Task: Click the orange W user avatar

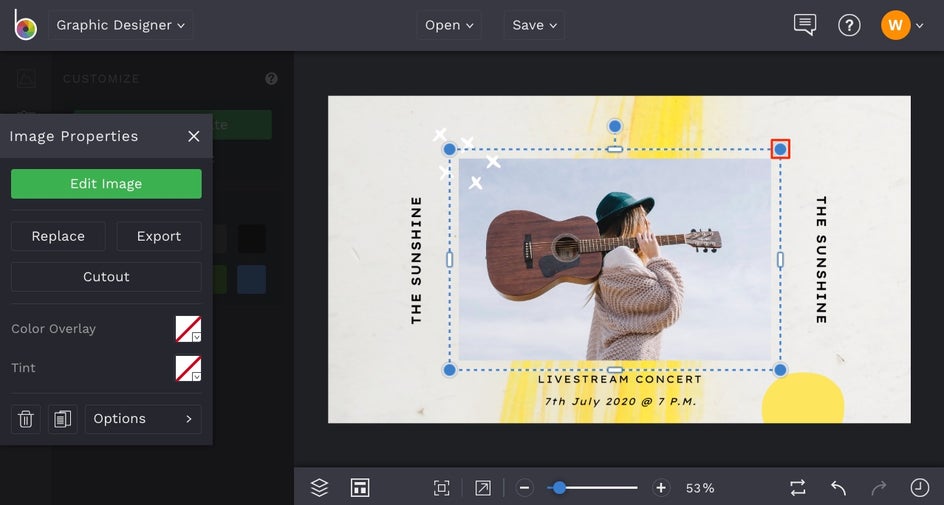Action: coord(895,25)
